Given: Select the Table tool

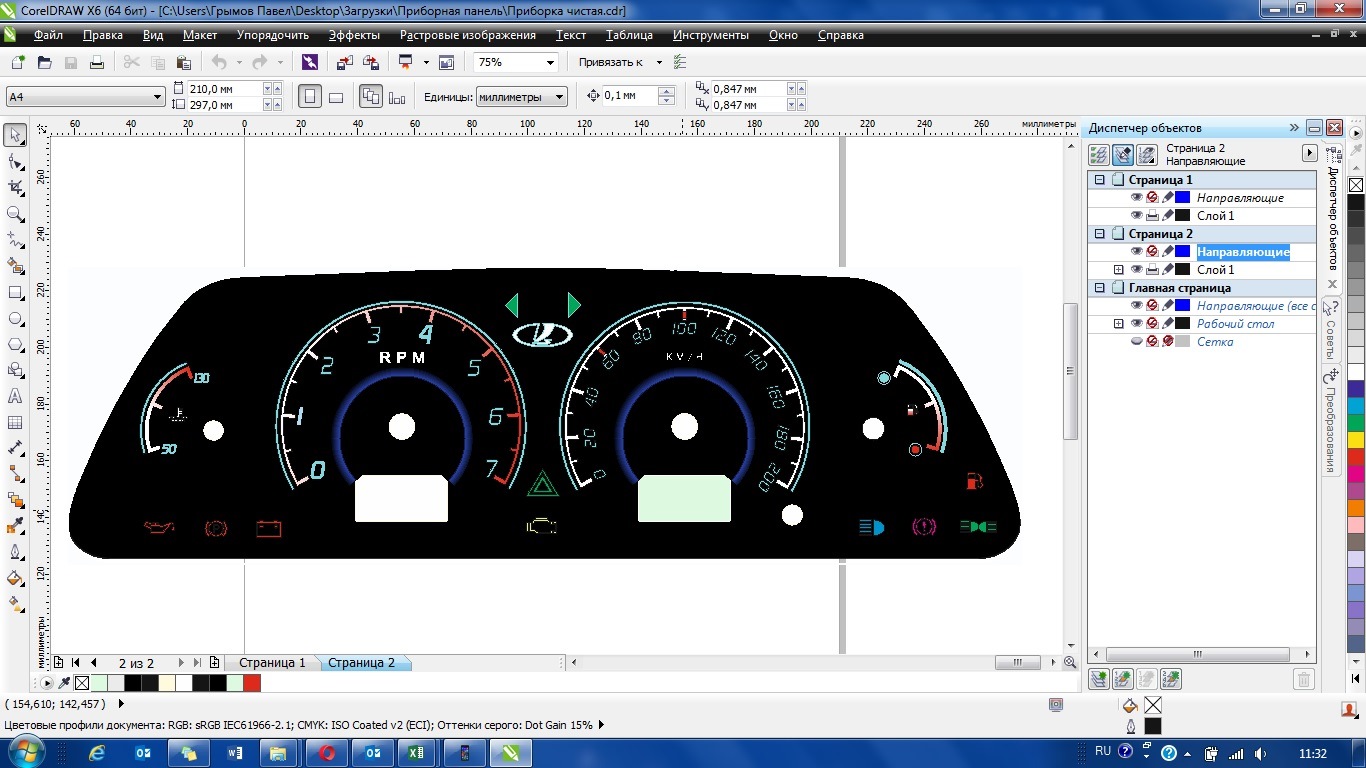Looking at the screenshot, I should [15, 422].
